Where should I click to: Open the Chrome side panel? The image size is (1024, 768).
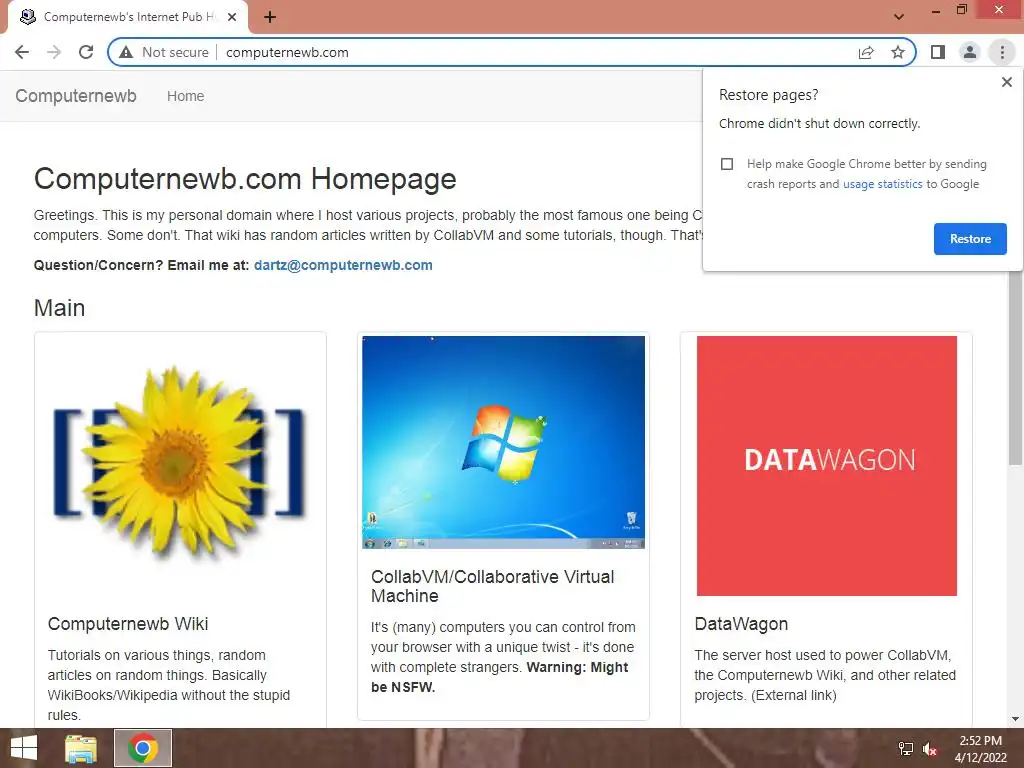click(938, 52)
